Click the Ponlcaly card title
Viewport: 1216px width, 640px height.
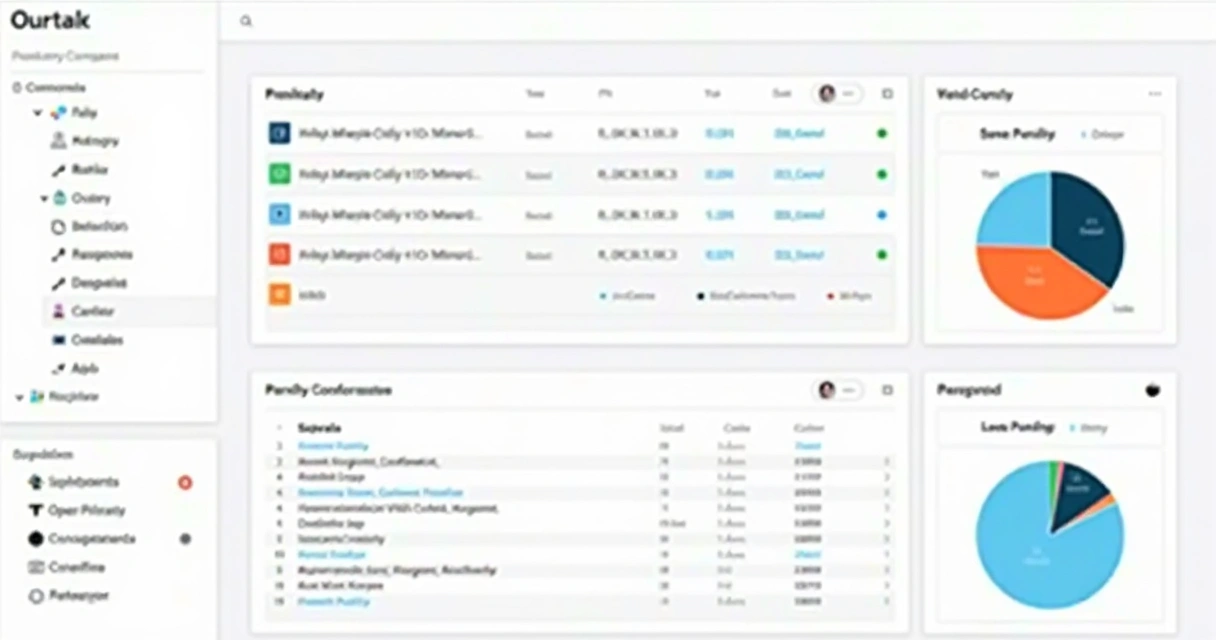[x=294, y=94]
